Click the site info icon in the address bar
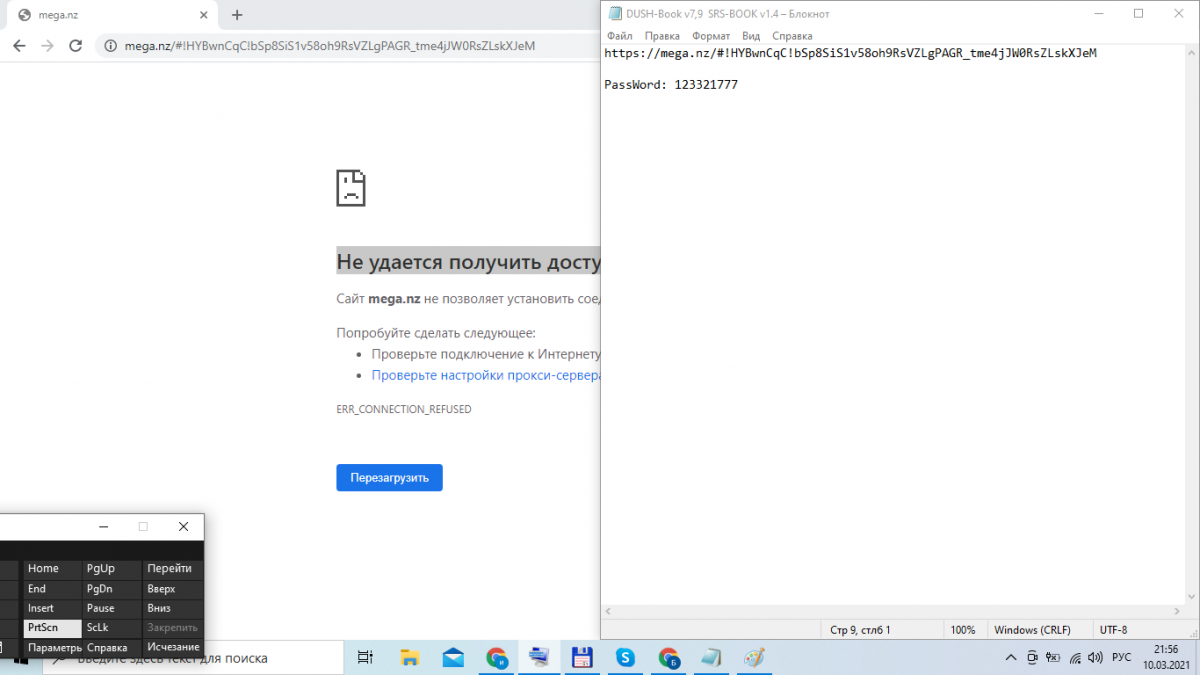 (110, 46)
